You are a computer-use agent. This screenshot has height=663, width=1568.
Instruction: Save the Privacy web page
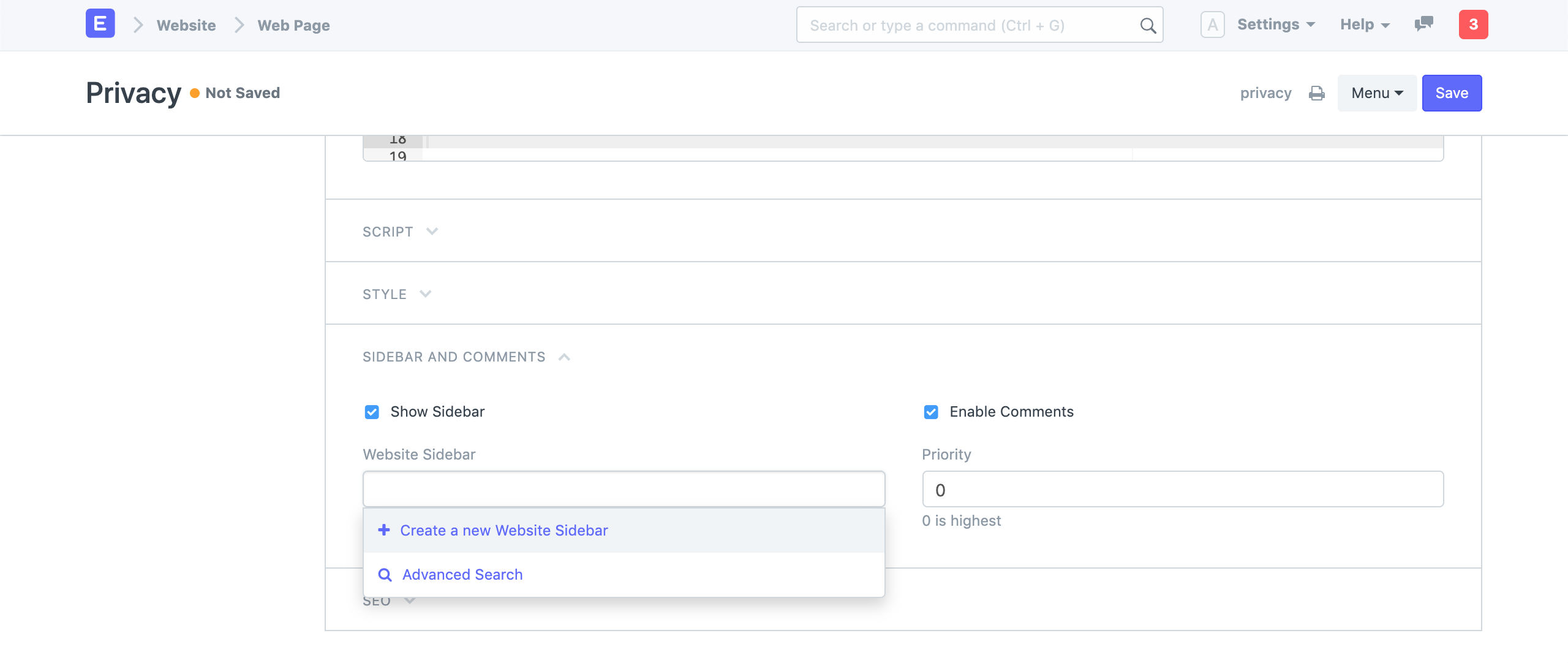click(x=1452, y=93)
